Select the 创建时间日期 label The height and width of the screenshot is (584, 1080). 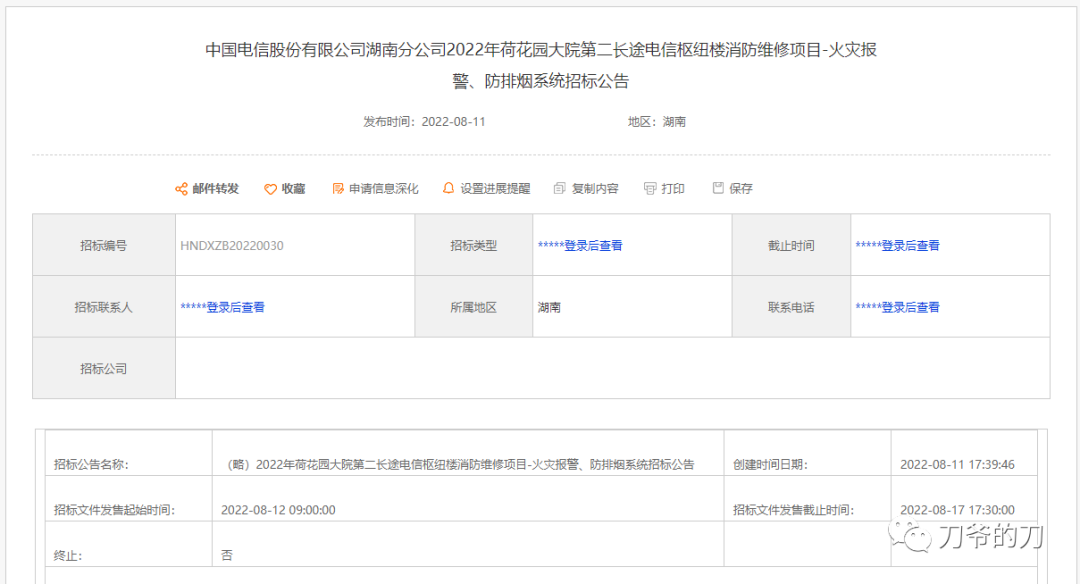point(770,465)
